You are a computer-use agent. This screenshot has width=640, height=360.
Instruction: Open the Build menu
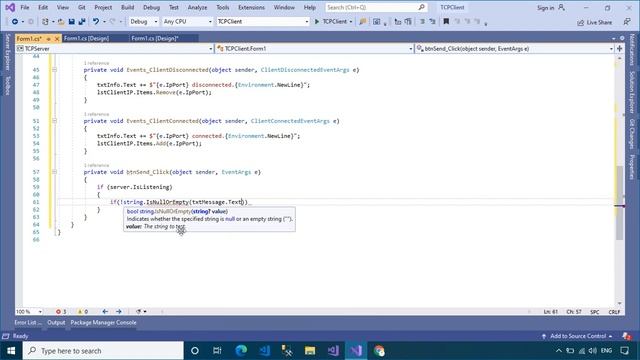point(127,7)
